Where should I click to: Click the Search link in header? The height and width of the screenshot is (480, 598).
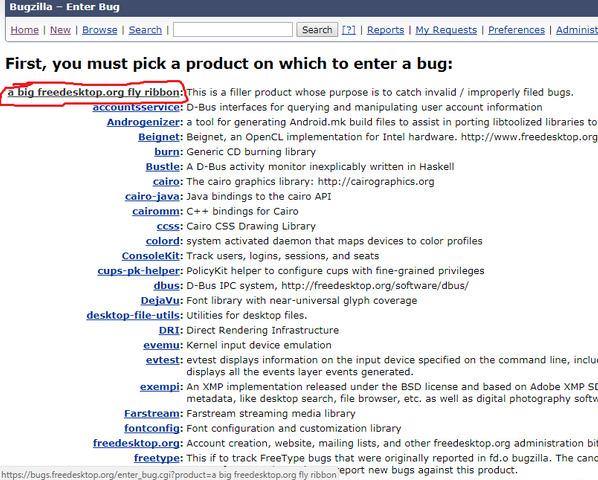pyautogui.click(x=145, y=30)
